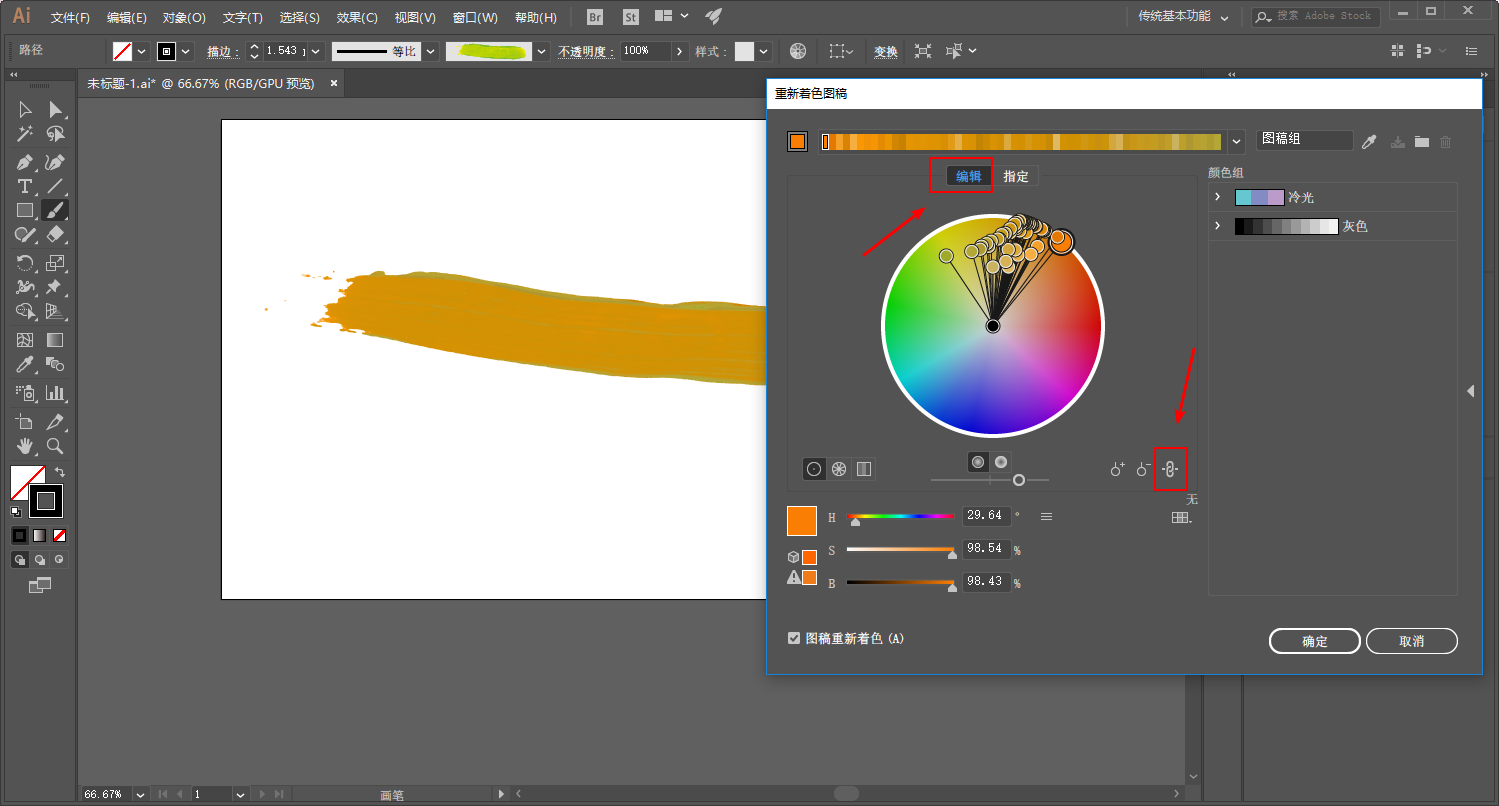
Task: Open graphic style dropdown
Action: coord(765,51)
